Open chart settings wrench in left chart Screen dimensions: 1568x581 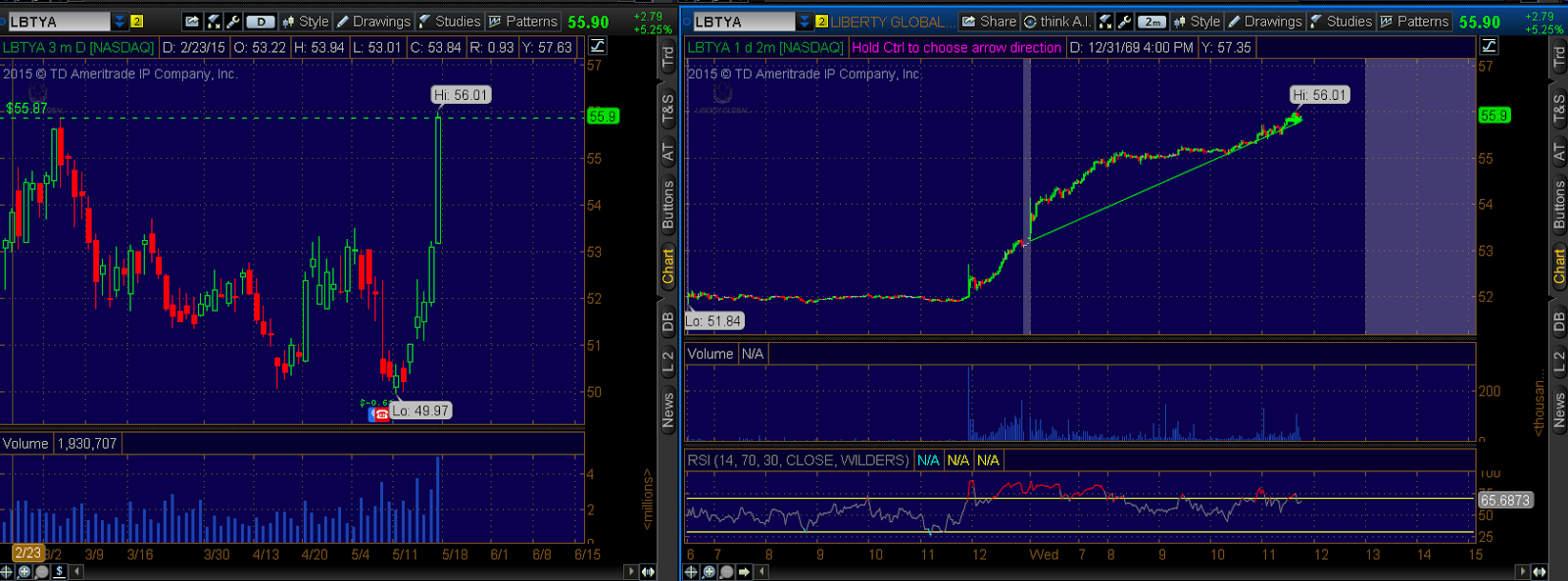point(233,22)
